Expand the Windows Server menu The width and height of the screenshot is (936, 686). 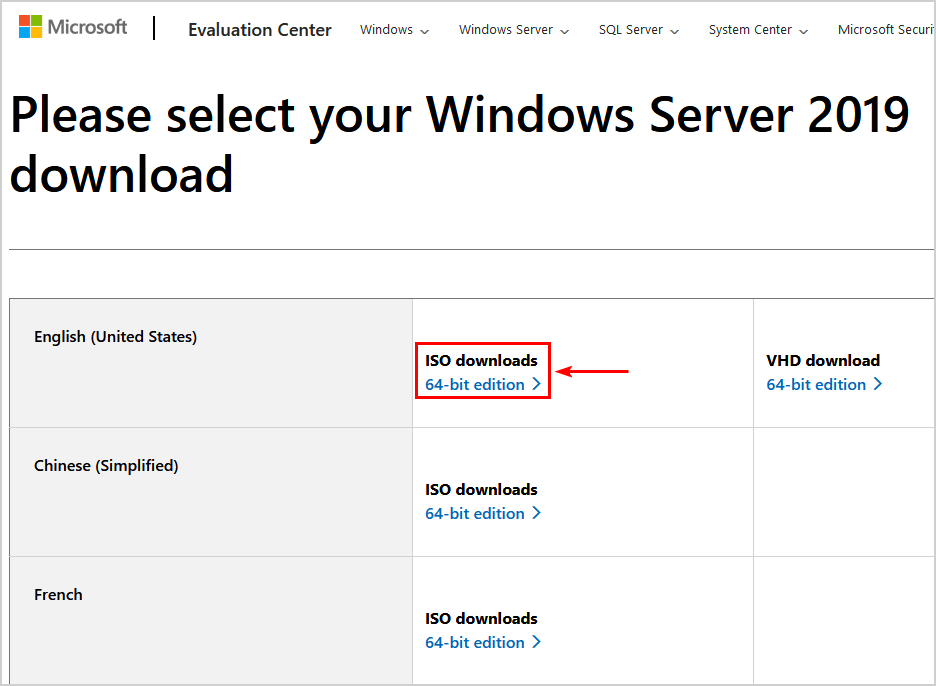click(x=513, y=30)
